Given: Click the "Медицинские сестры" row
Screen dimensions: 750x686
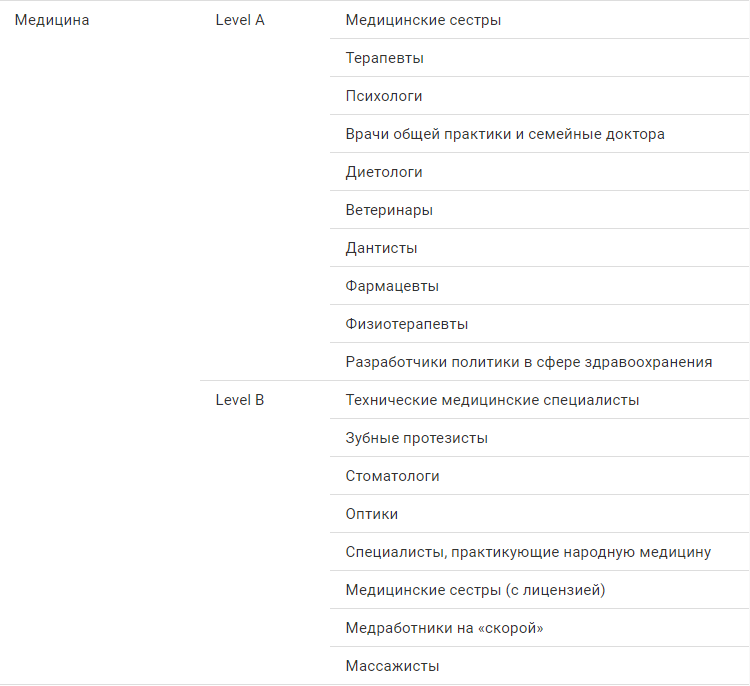Looking at the screenshot, I should pyautogui.click(x=423, y=20).
